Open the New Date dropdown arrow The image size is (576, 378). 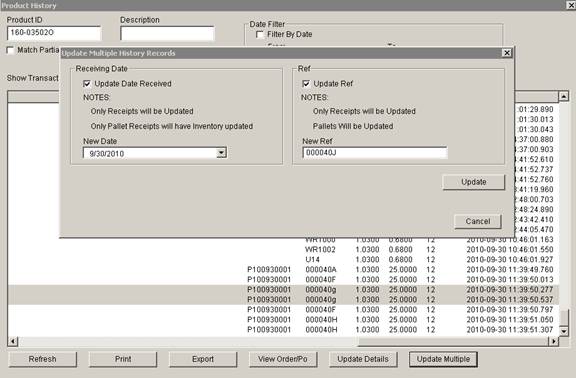(221, 153)
